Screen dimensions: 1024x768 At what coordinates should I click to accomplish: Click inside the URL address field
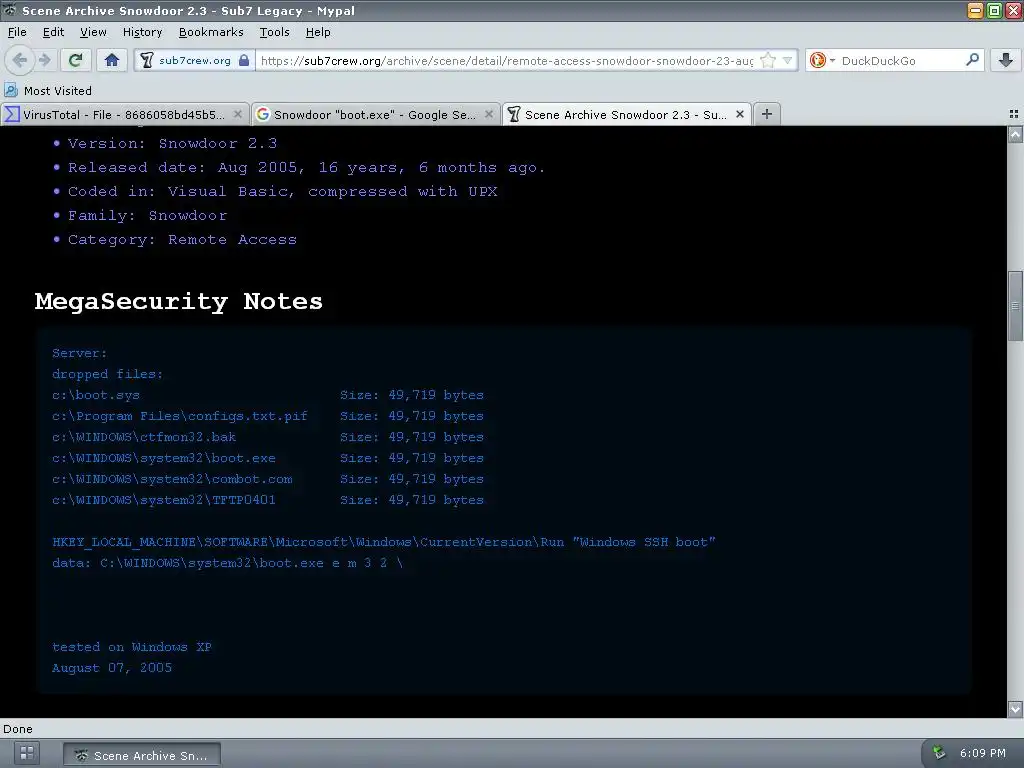click(506, 61)
